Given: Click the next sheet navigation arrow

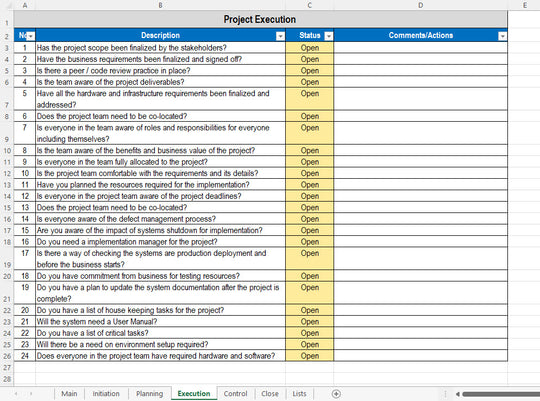Looking at the screenshot, I should point(31,393).
